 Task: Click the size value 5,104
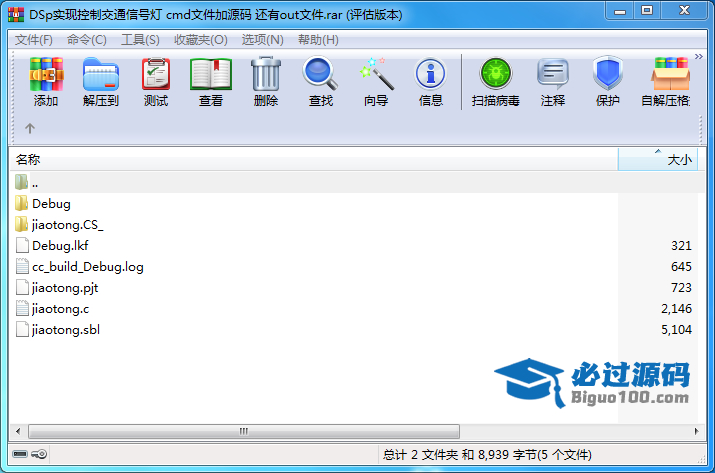676,330
